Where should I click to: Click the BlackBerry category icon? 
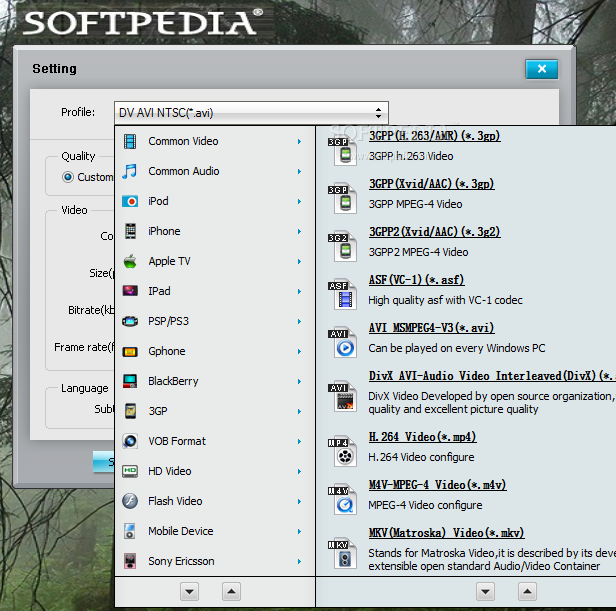click(x=130, y=381)
